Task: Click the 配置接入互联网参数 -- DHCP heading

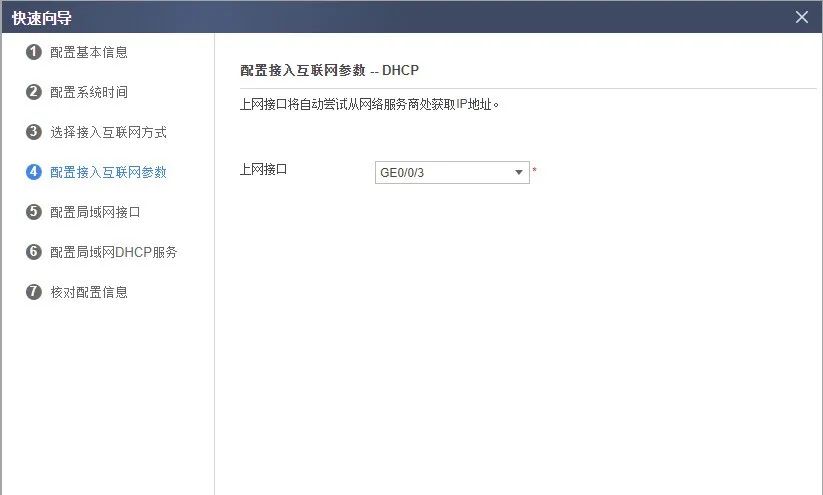Action: [329, 70]
